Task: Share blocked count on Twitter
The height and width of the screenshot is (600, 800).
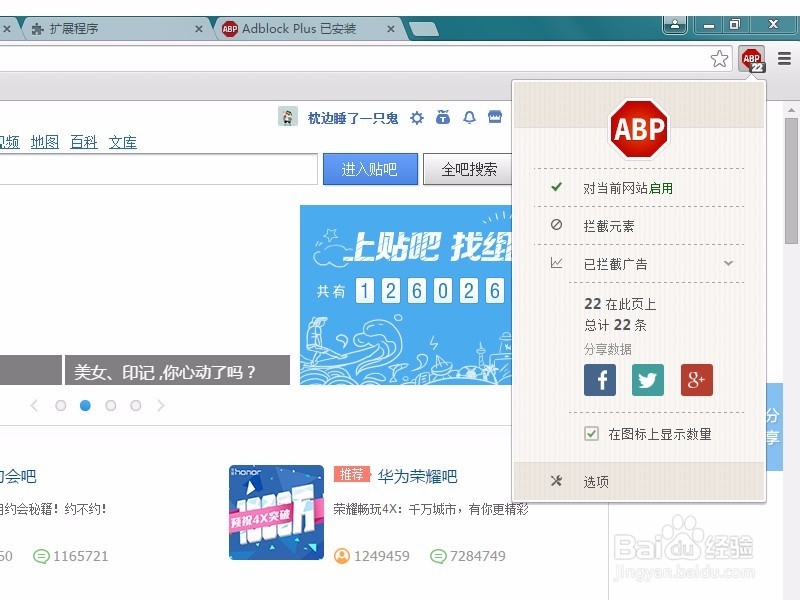Action: (x=647, y=380)
